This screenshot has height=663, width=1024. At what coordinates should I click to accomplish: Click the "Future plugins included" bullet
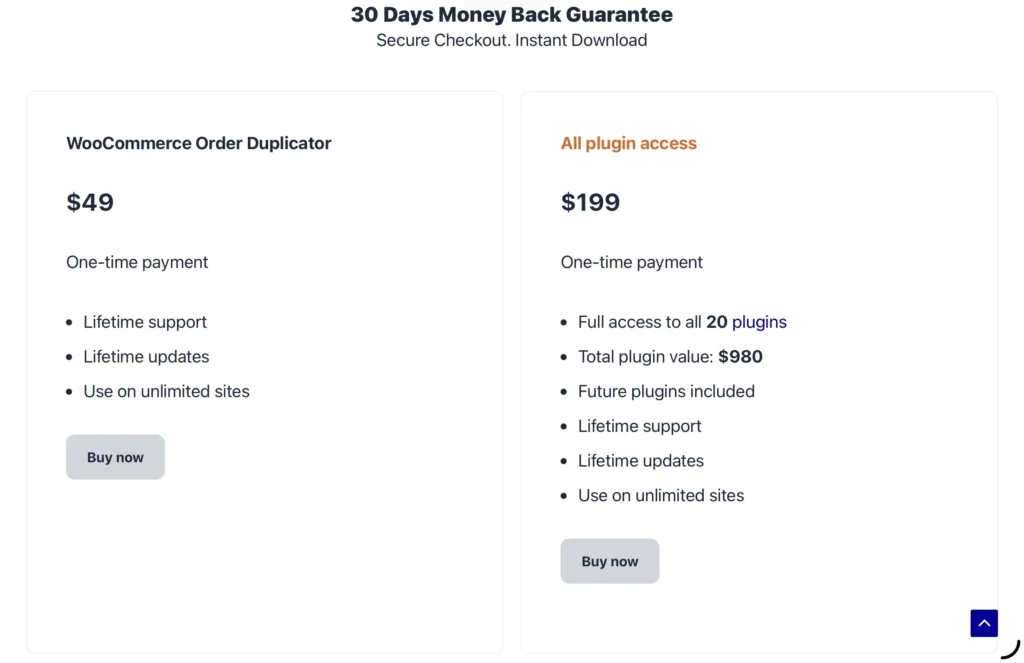(x=666, y=391)
